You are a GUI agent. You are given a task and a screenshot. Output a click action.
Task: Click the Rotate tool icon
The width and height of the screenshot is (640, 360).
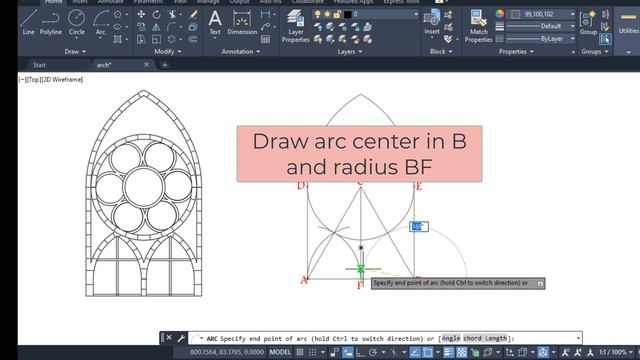click(157, 15)
